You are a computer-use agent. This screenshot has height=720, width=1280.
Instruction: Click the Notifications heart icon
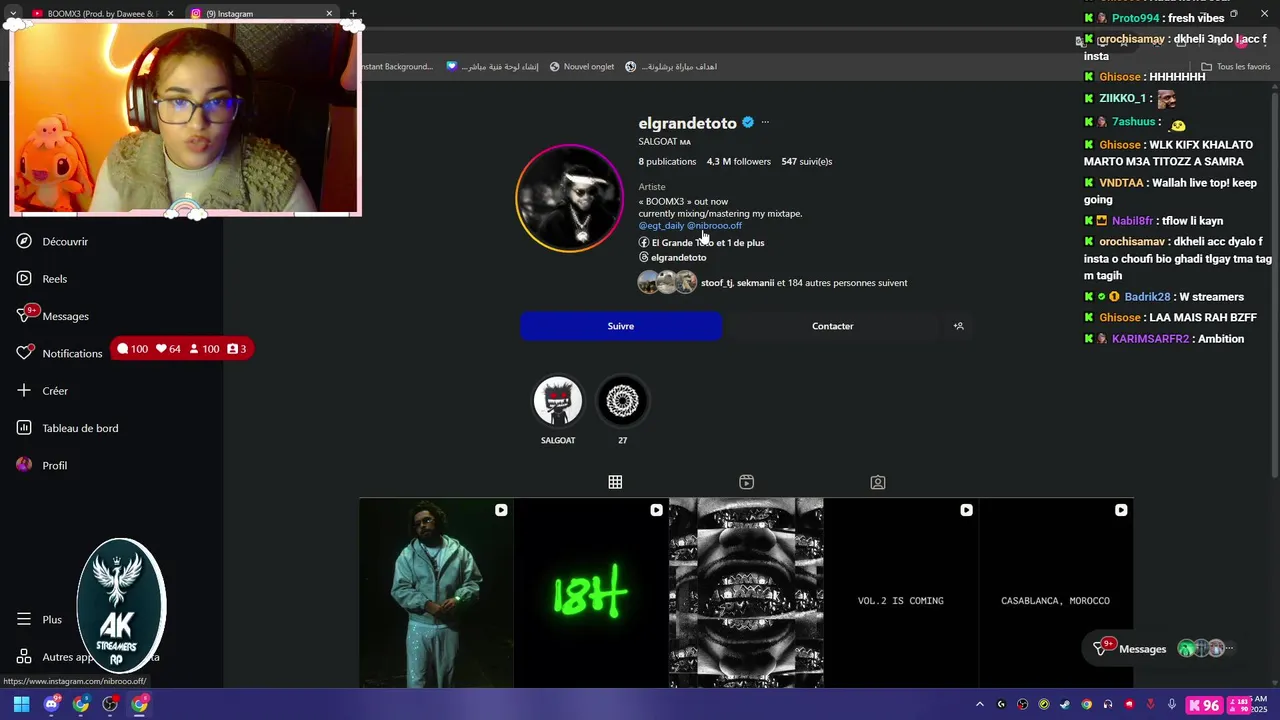pos(24,353)
